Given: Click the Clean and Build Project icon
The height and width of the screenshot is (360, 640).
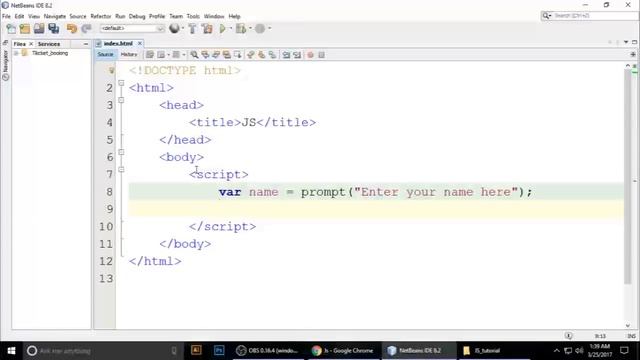Looking at the screenshot, I should [207, 29].
